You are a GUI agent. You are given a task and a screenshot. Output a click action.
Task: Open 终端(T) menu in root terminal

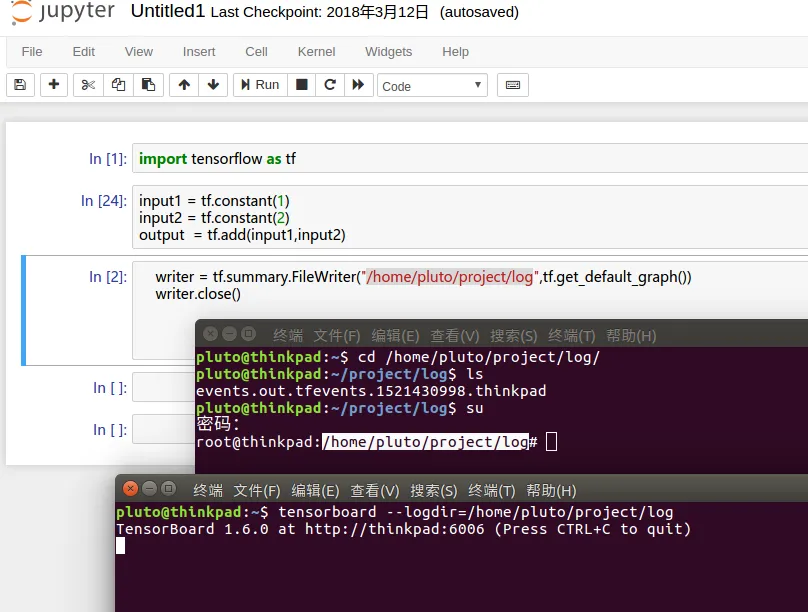click(572, 336)
